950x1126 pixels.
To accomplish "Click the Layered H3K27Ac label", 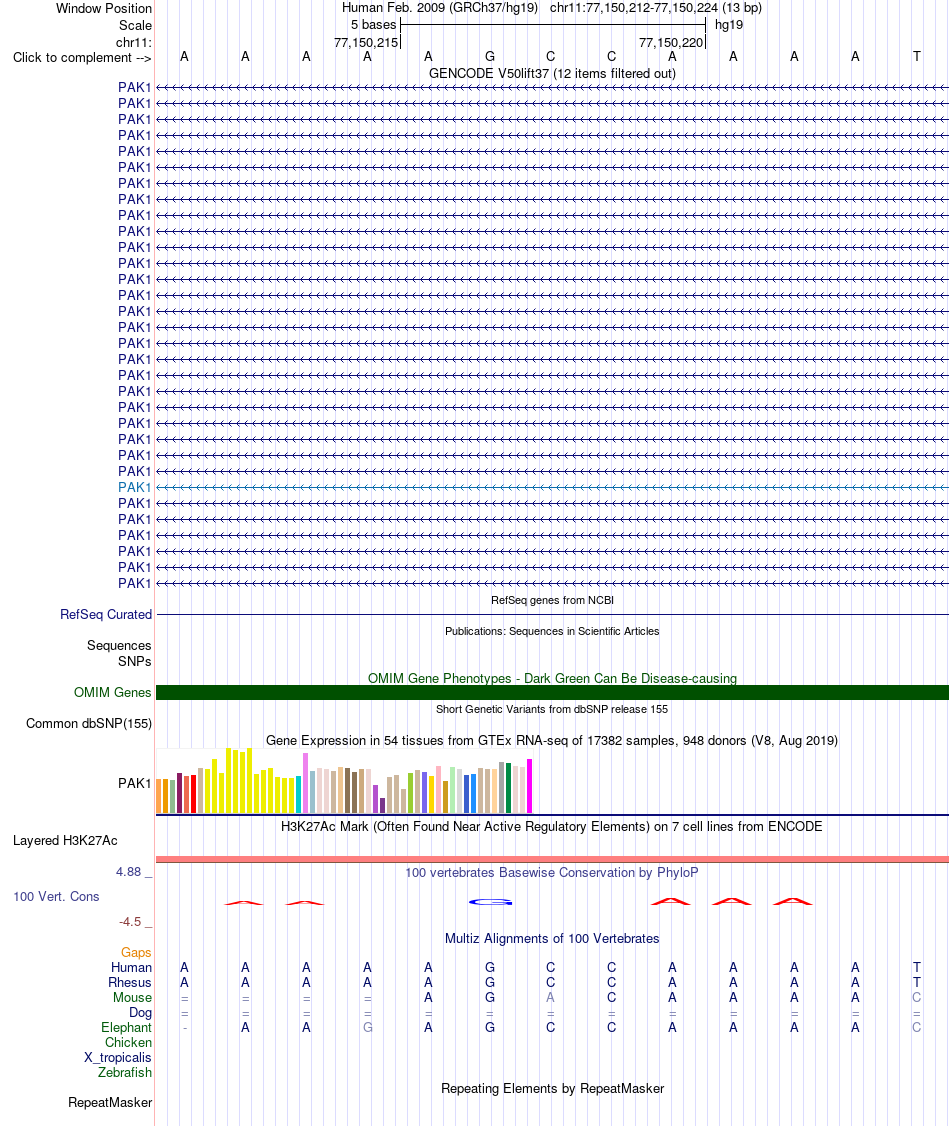I will (65, 841).
